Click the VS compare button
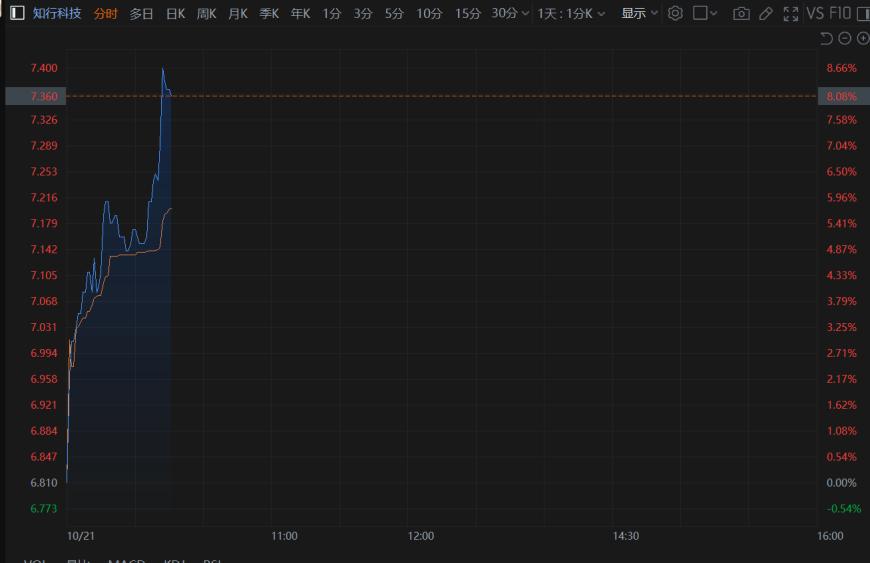The image size is (870, 563). (x=815, y=13)
